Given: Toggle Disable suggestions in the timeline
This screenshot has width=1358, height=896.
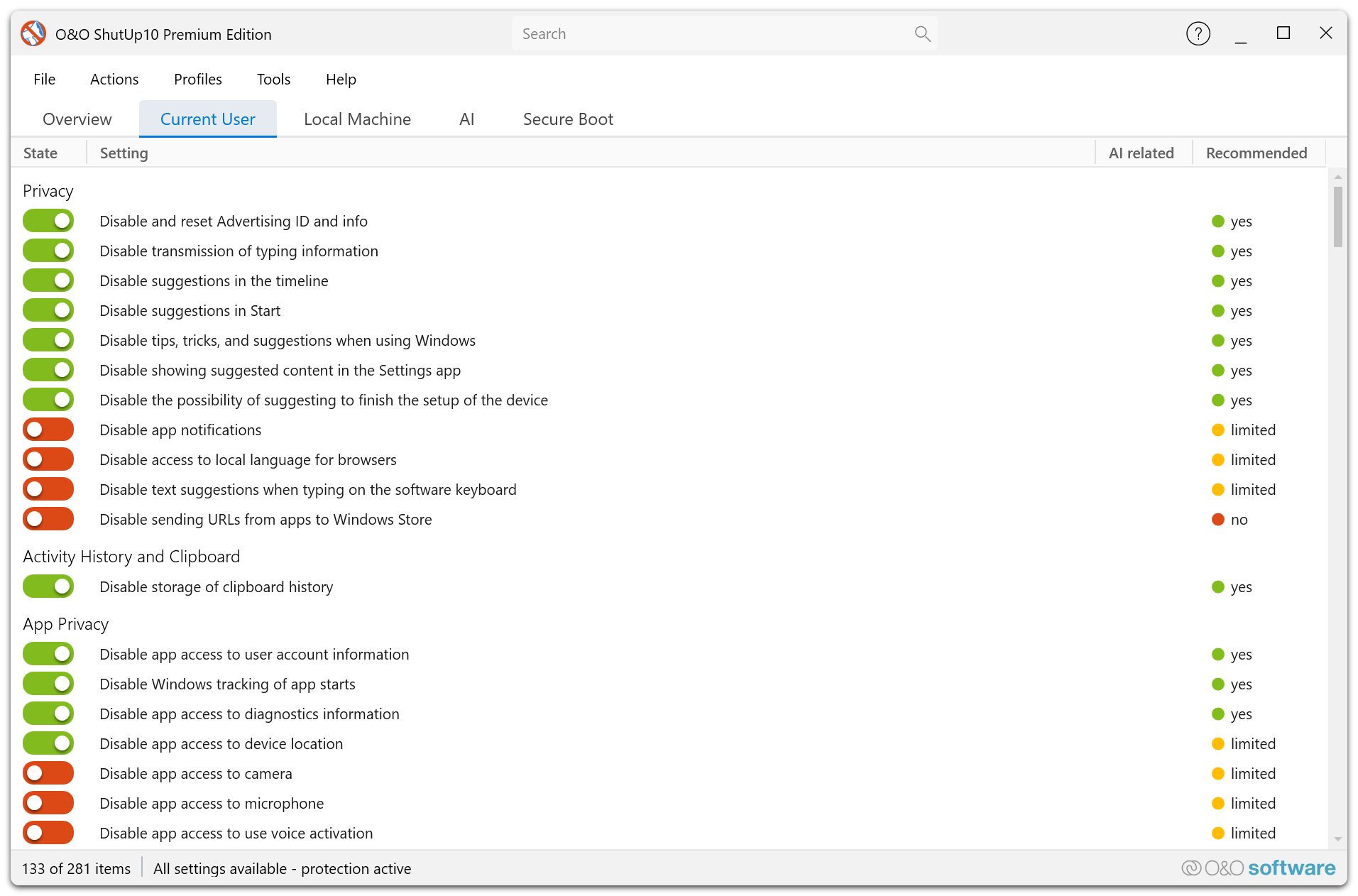Looking at the screenshot, I should 48,280.
